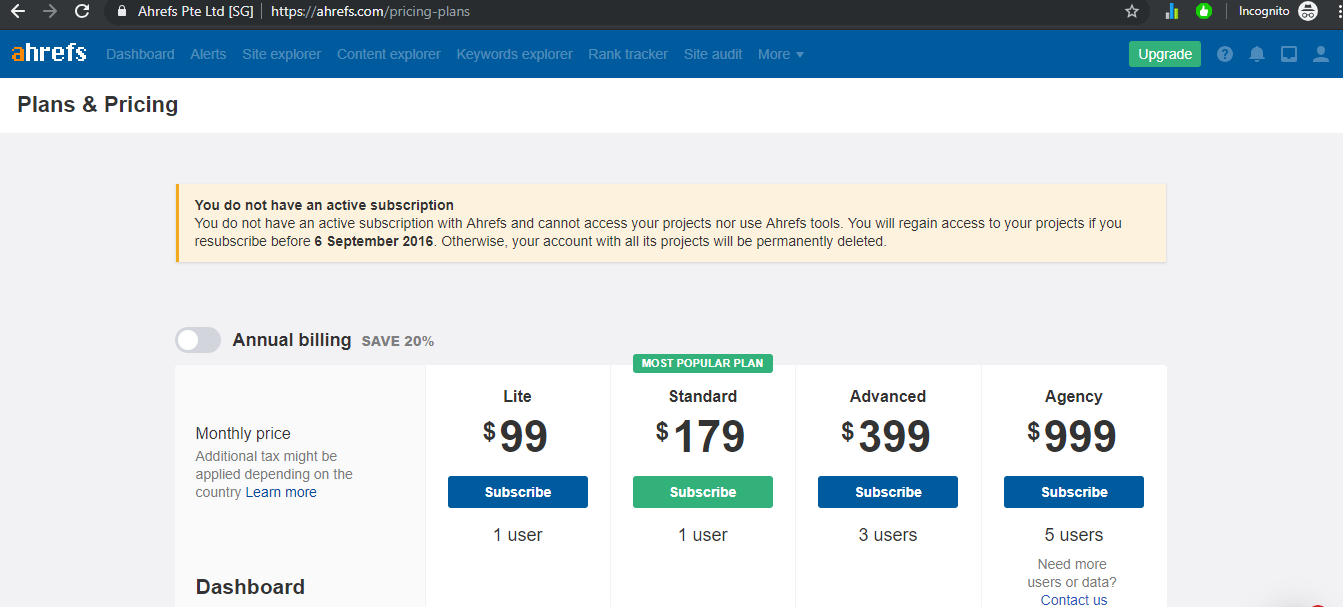
Task: Click the "6 September 2016" date
Action: coord(374,242)
